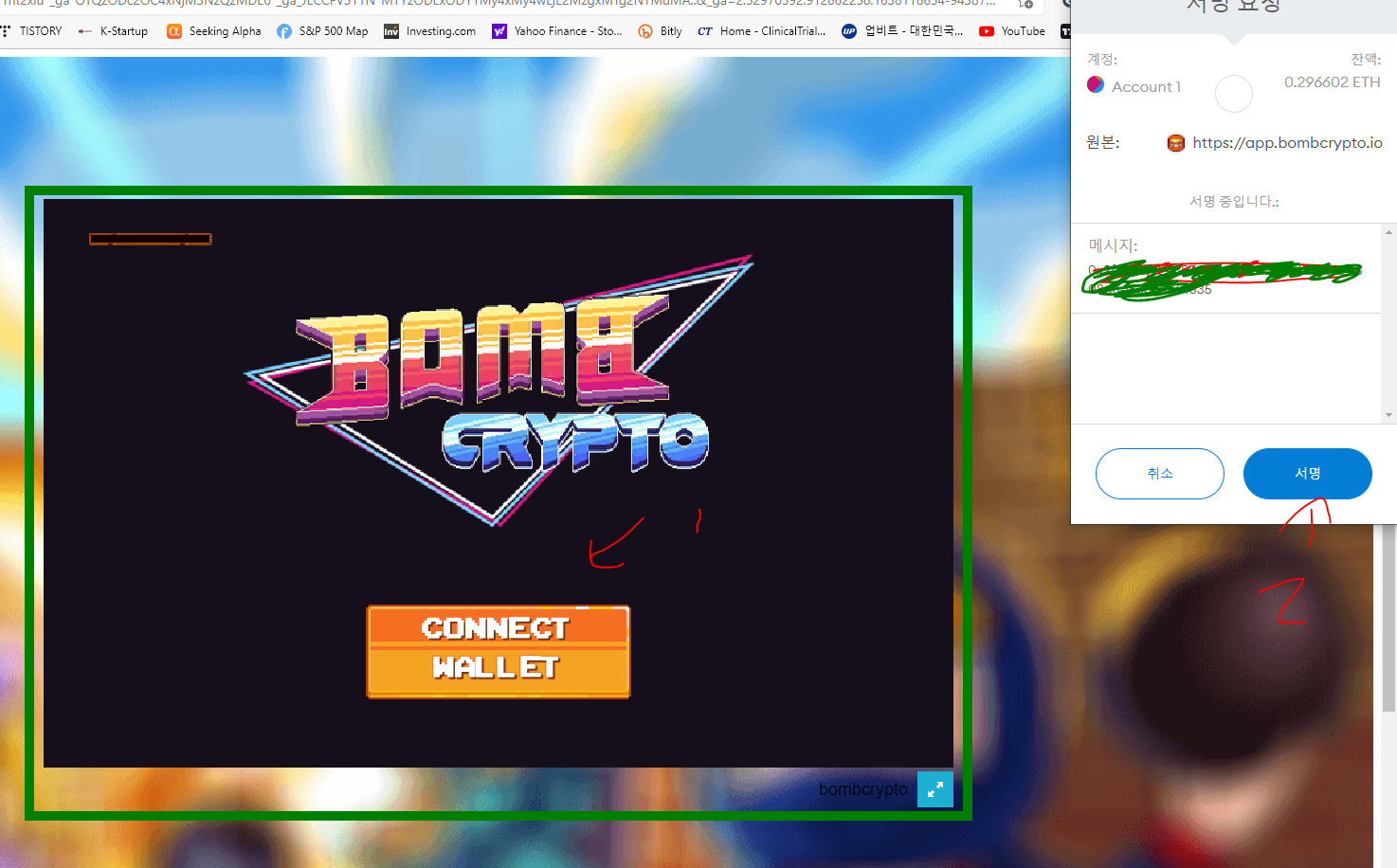This screenshot has width=1397, height=868.
Task: Click the 메시지: label in the popup
Action: (x=1113, y=245)
